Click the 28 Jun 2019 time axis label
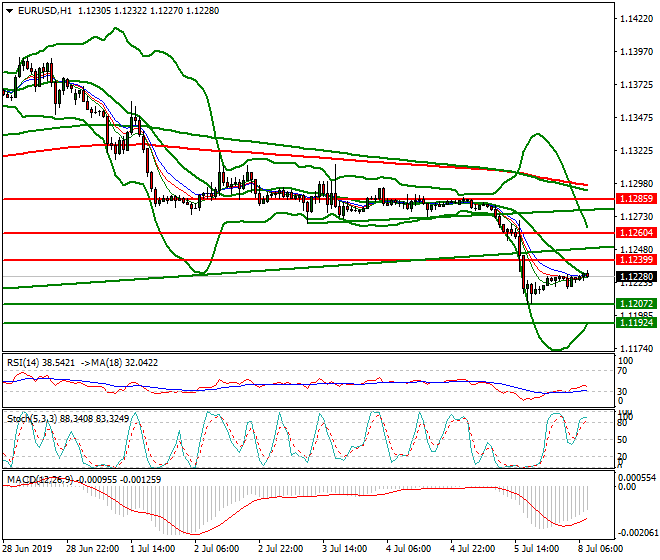The height and width of the screenshot is (560, 660). [27, 549]
